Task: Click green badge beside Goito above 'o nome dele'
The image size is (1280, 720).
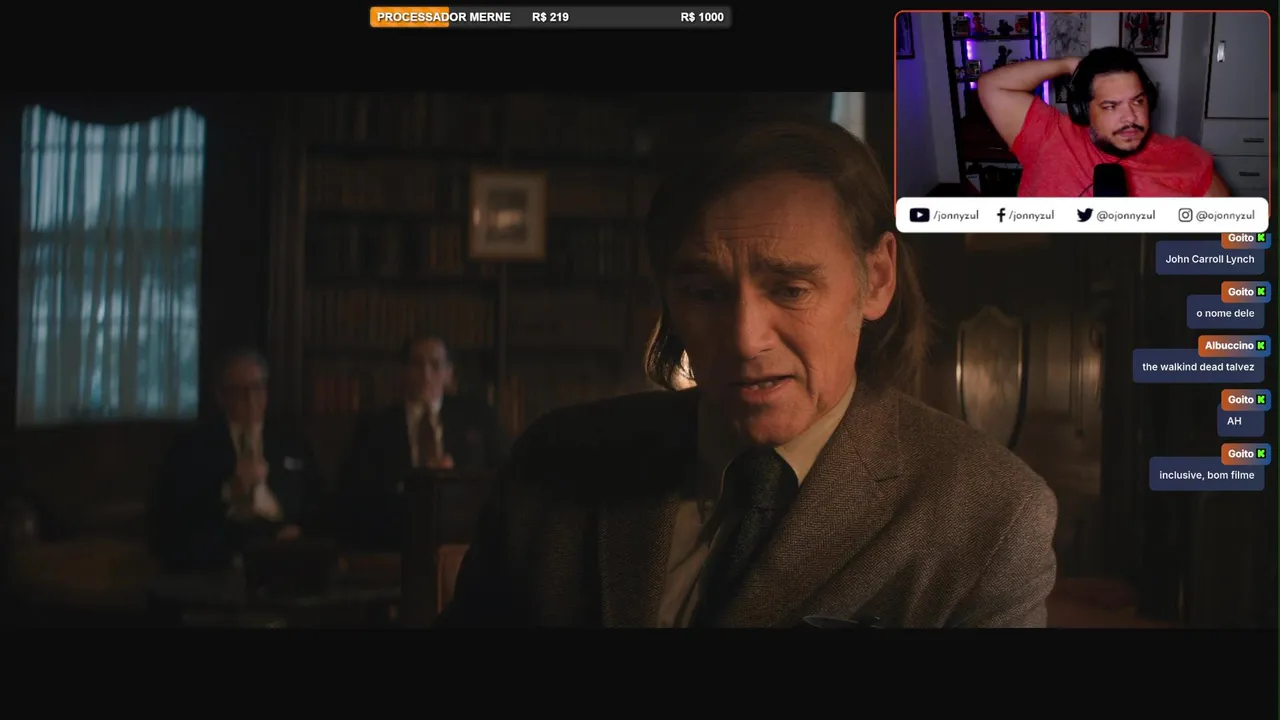Action: [x=1261, y=292]
